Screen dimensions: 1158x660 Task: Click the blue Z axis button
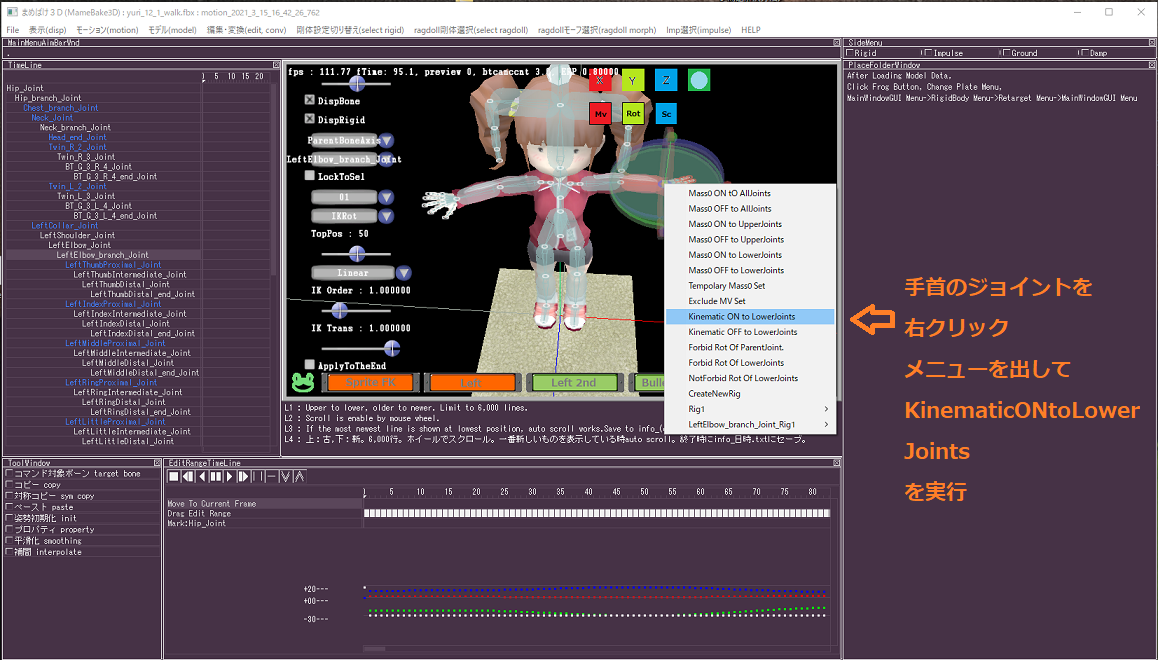[x=666, y=81]
